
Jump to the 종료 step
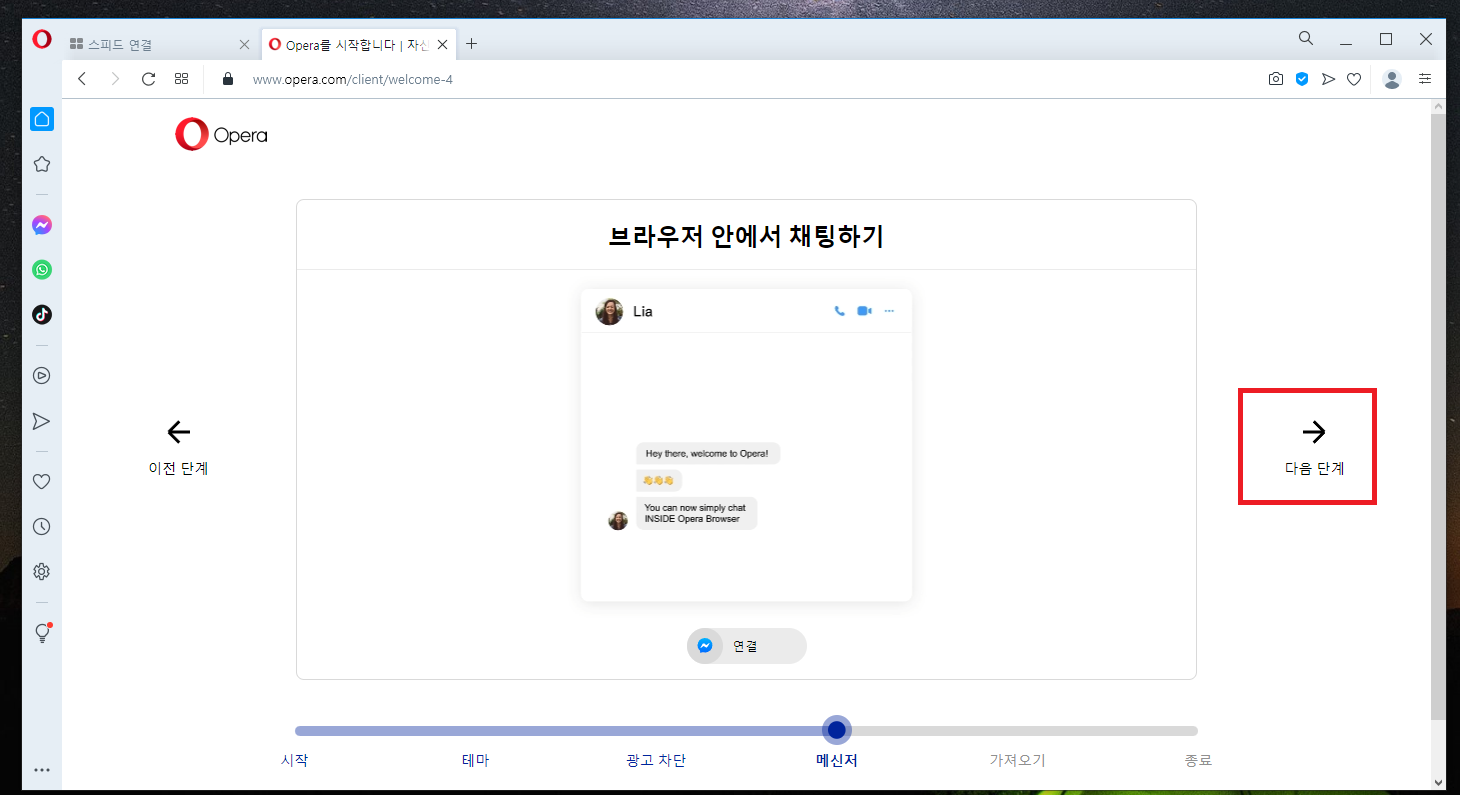(x=1198, y=760)
